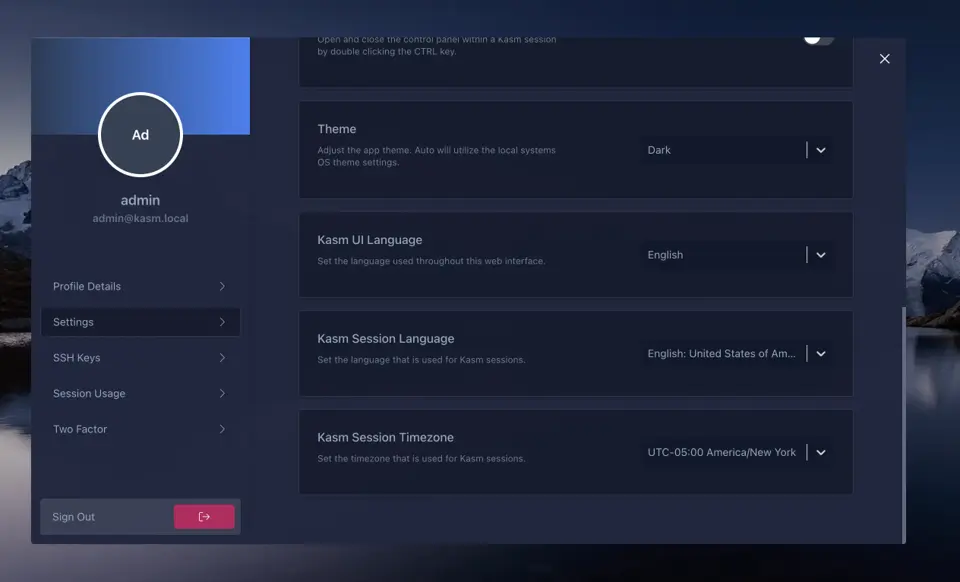Click the chevron next to Profile Details
Image resolution: width=960 pixels, height=582 pixels.
(x=222, y=286)
